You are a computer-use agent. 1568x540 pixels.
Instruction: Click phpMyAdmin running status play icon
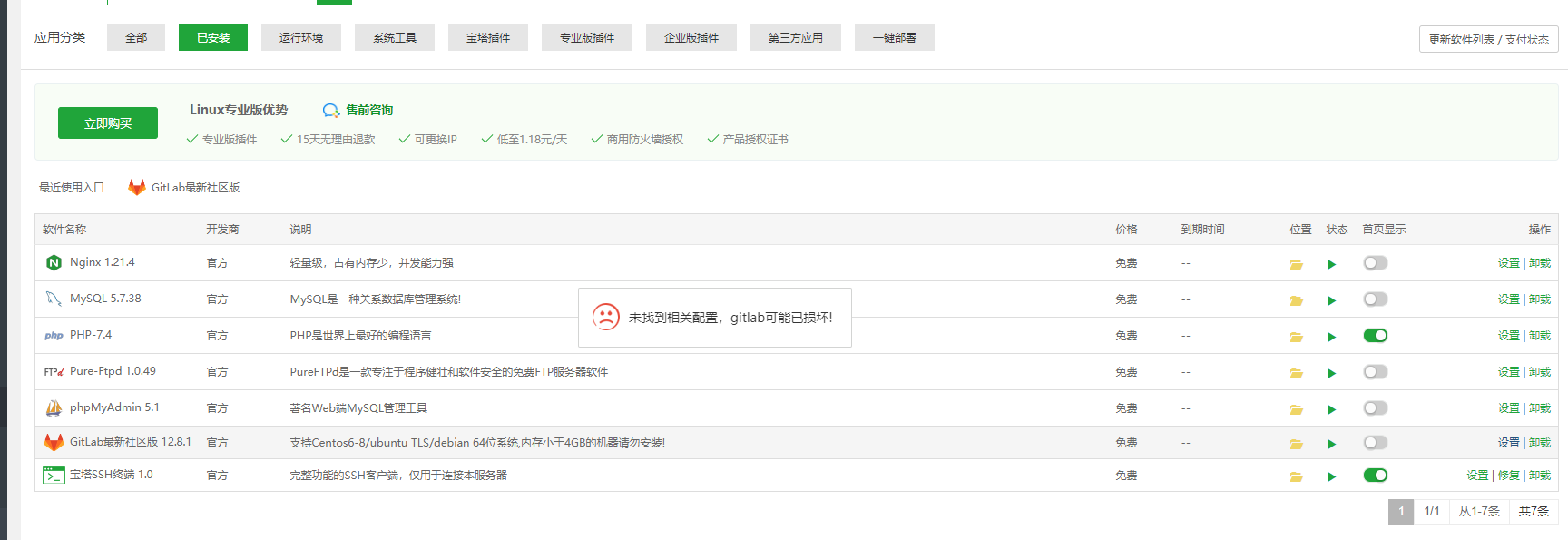1331,409
